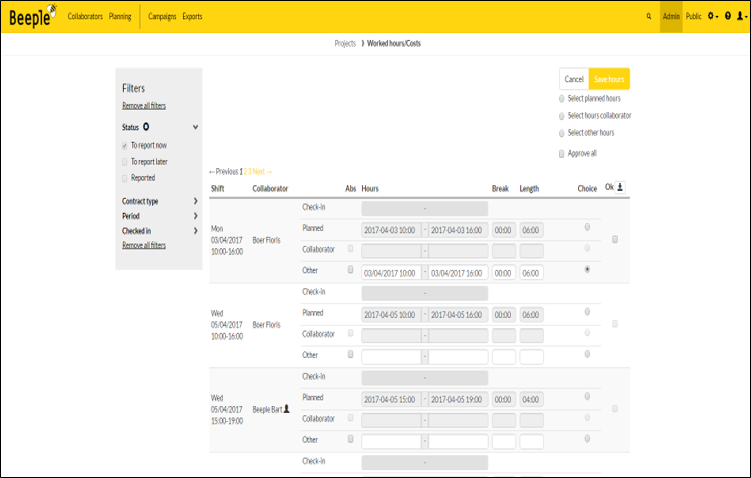Click Other length field for Beeple Bart
Viewport: 751px width, 478px height.
532,441
